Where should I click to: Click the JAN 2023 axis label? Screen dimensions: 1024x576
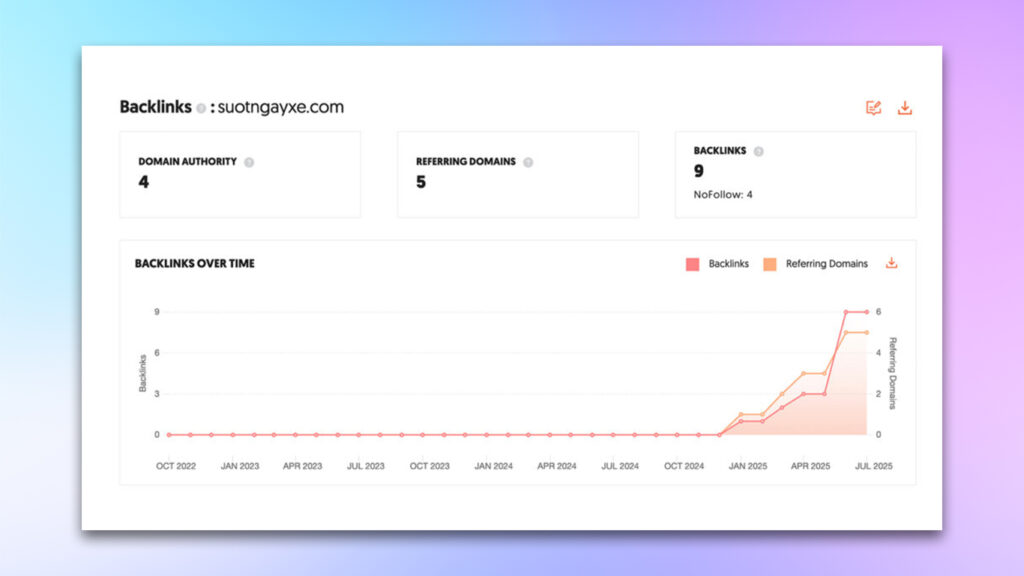[240, 466]
